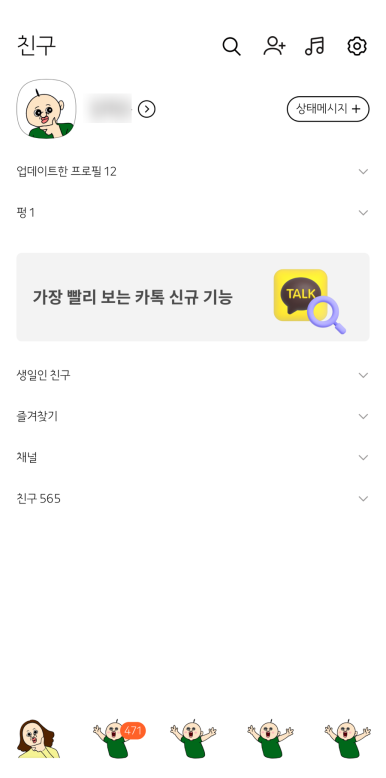Expand the 업데이트한 프로필 12 section
This screenshot has height=778, width=386.
click(193, 172)
